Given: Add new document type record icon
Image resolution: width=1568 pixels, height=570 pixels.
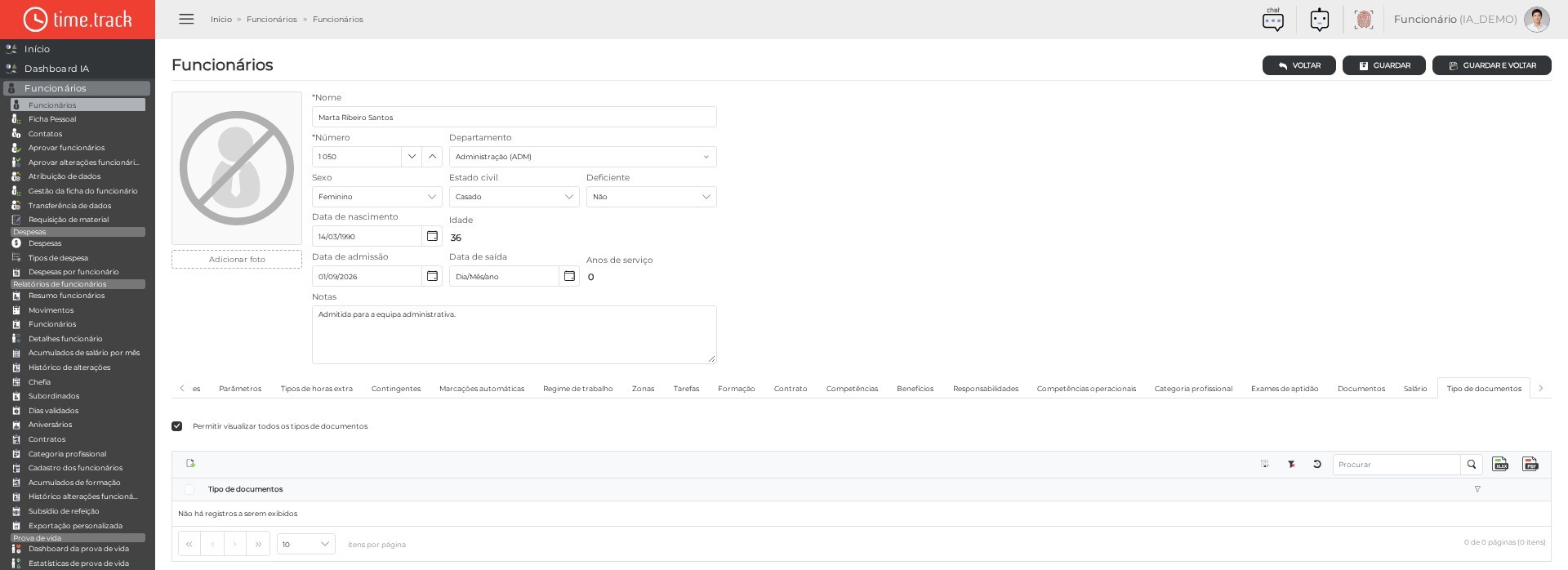Looking at the screenshot, I should coord(191,464).
